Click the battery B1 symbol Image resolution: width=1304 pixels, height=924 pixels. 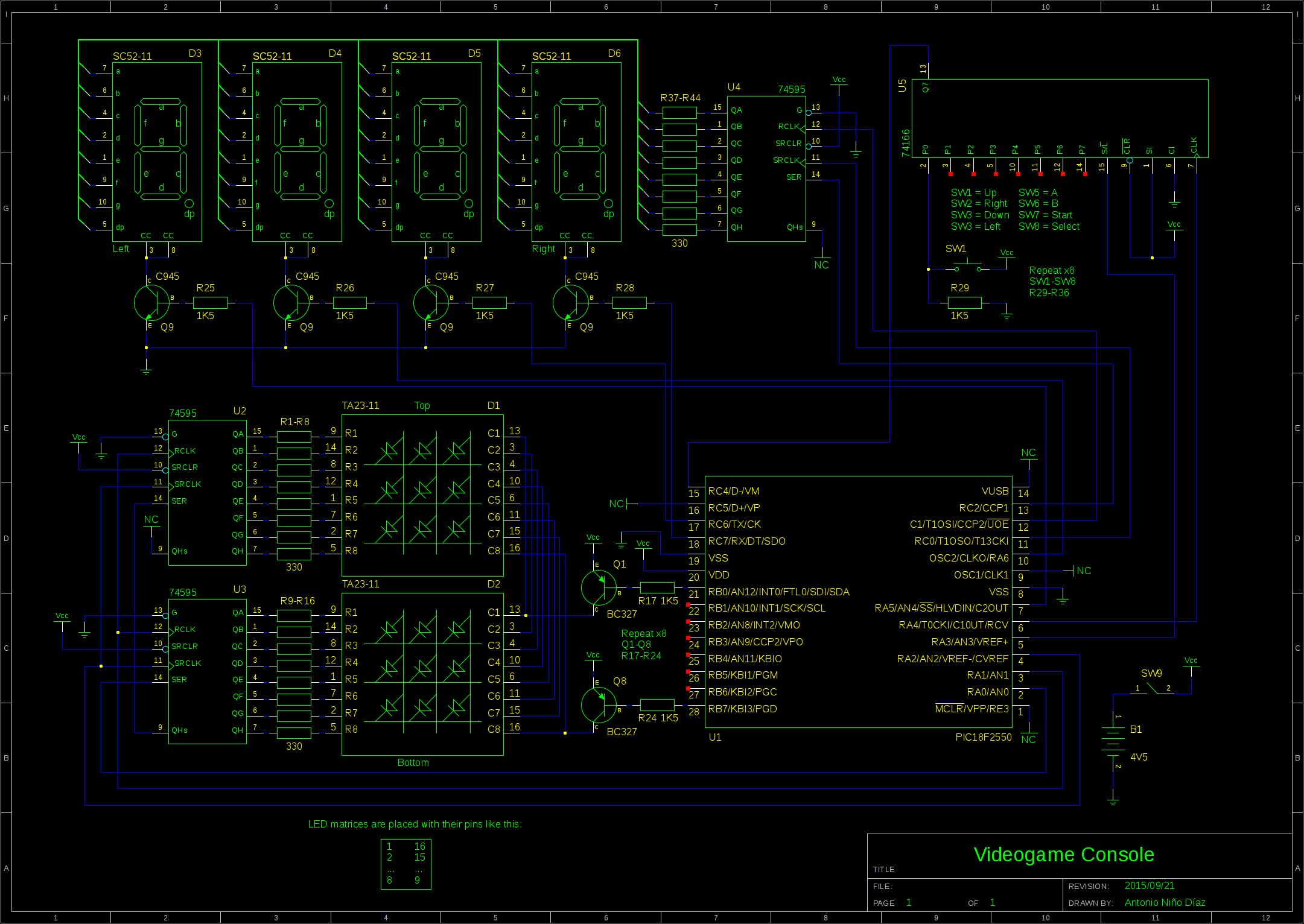(x=1113, y=741)
